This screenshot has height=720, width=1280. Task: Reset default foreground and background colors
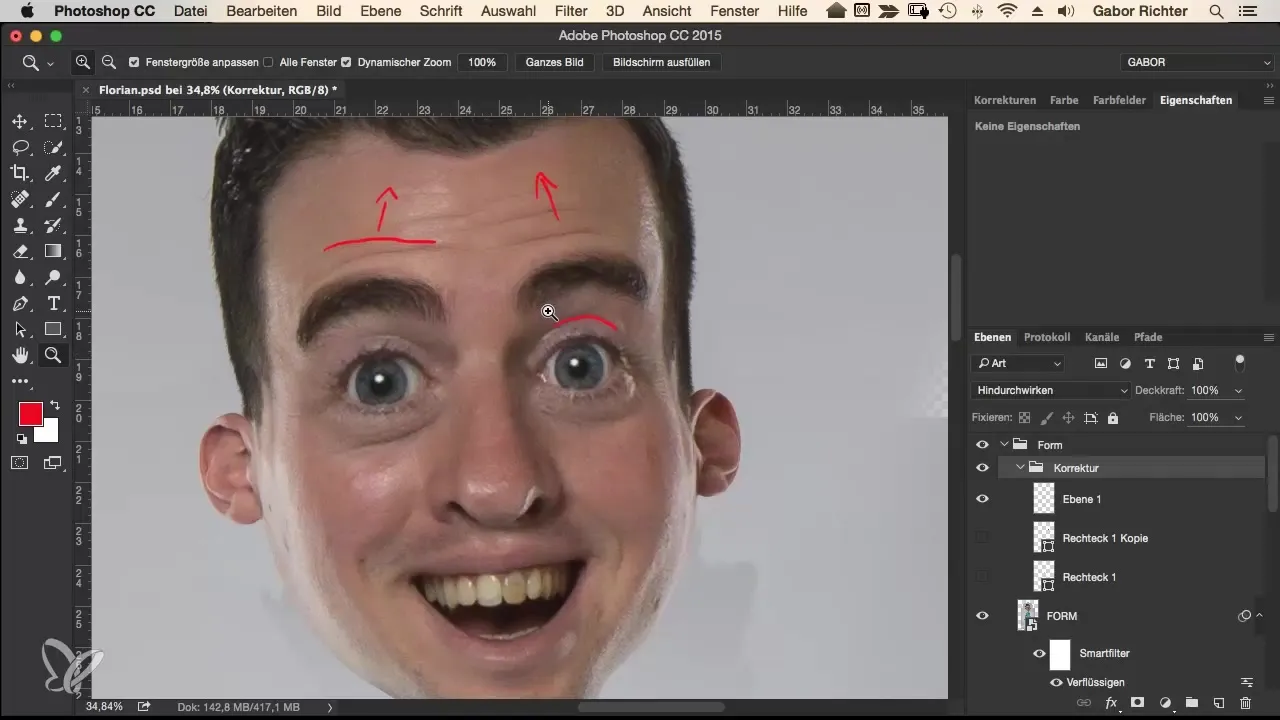pyautogui.click(x=21, y=438)
